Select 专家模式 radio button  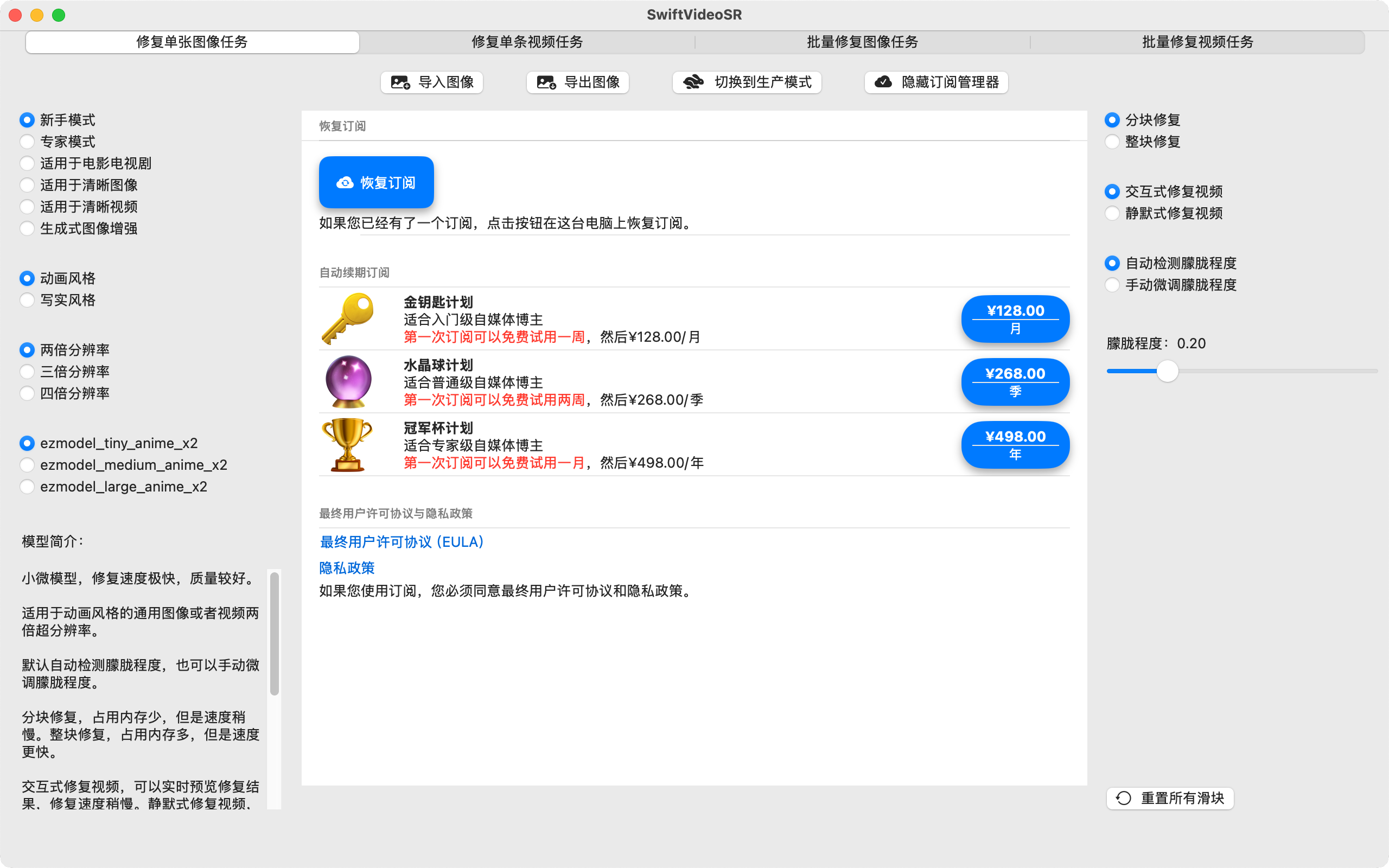pyautogui.click(x=27, y=142)
